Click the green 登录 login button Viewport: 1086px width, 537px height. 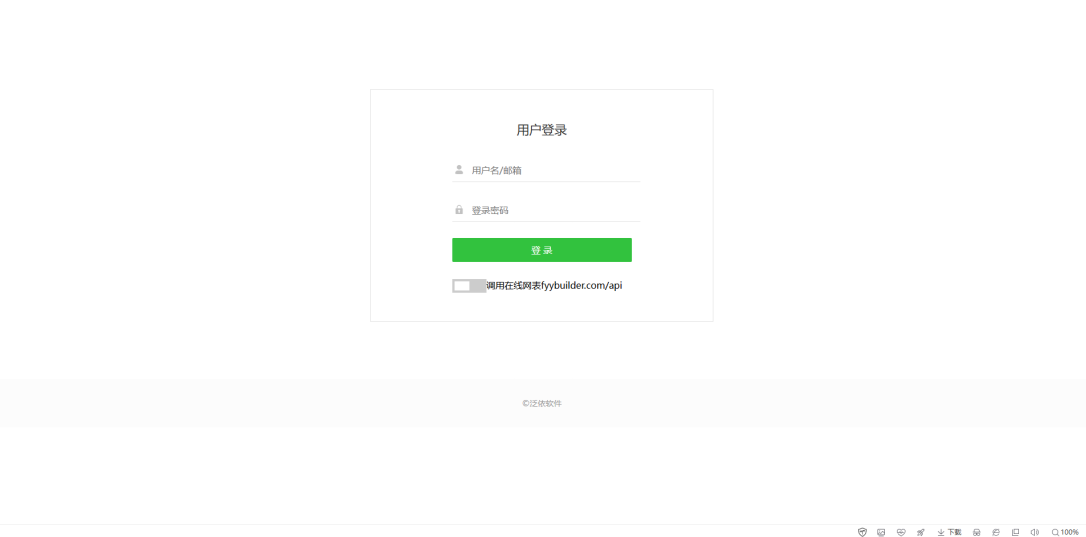(x=542, y=250)
